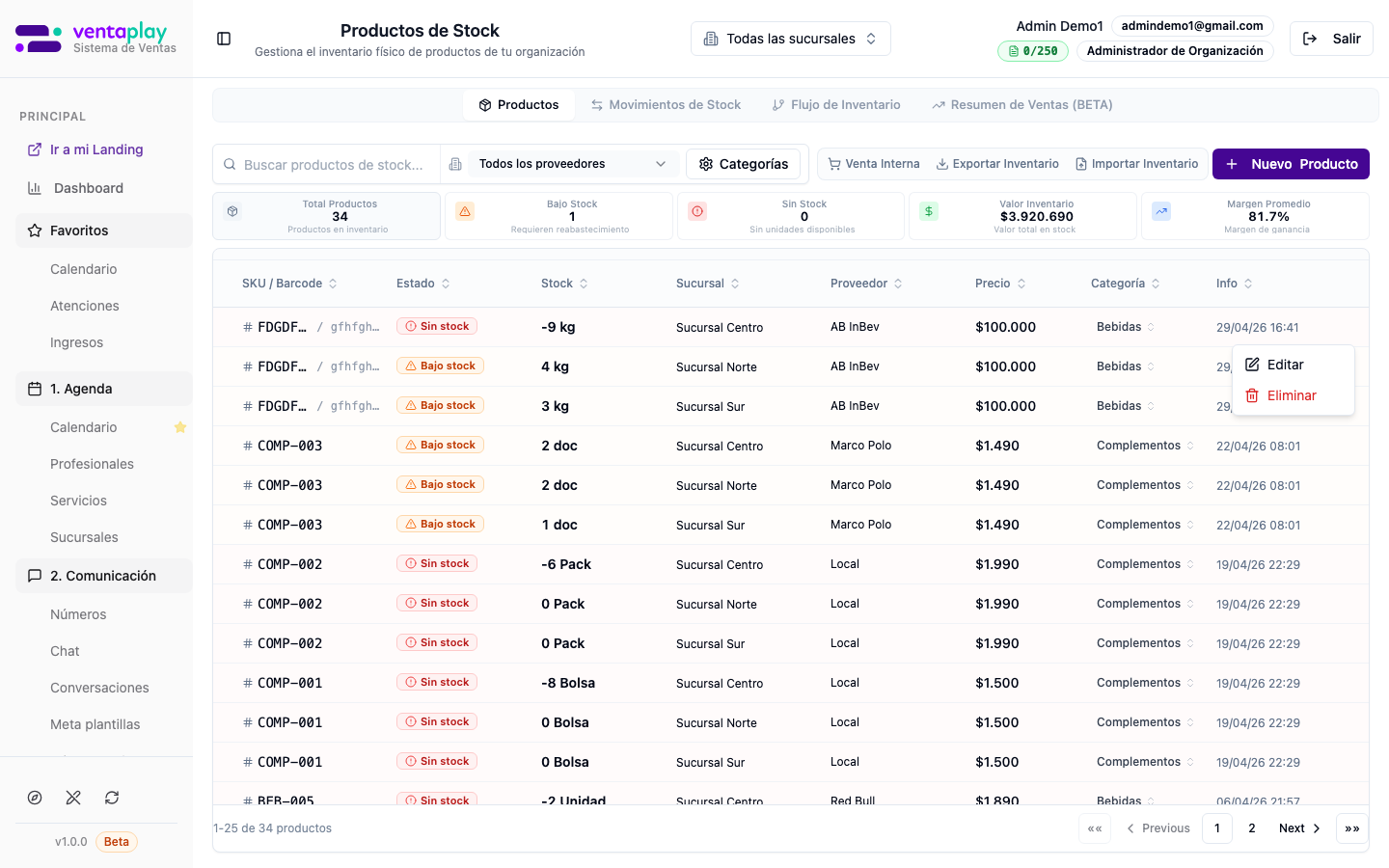Click the external link icon of Ir a mi Landing
Viewport: 1389px width, 868px height.
tap(35, 149)
